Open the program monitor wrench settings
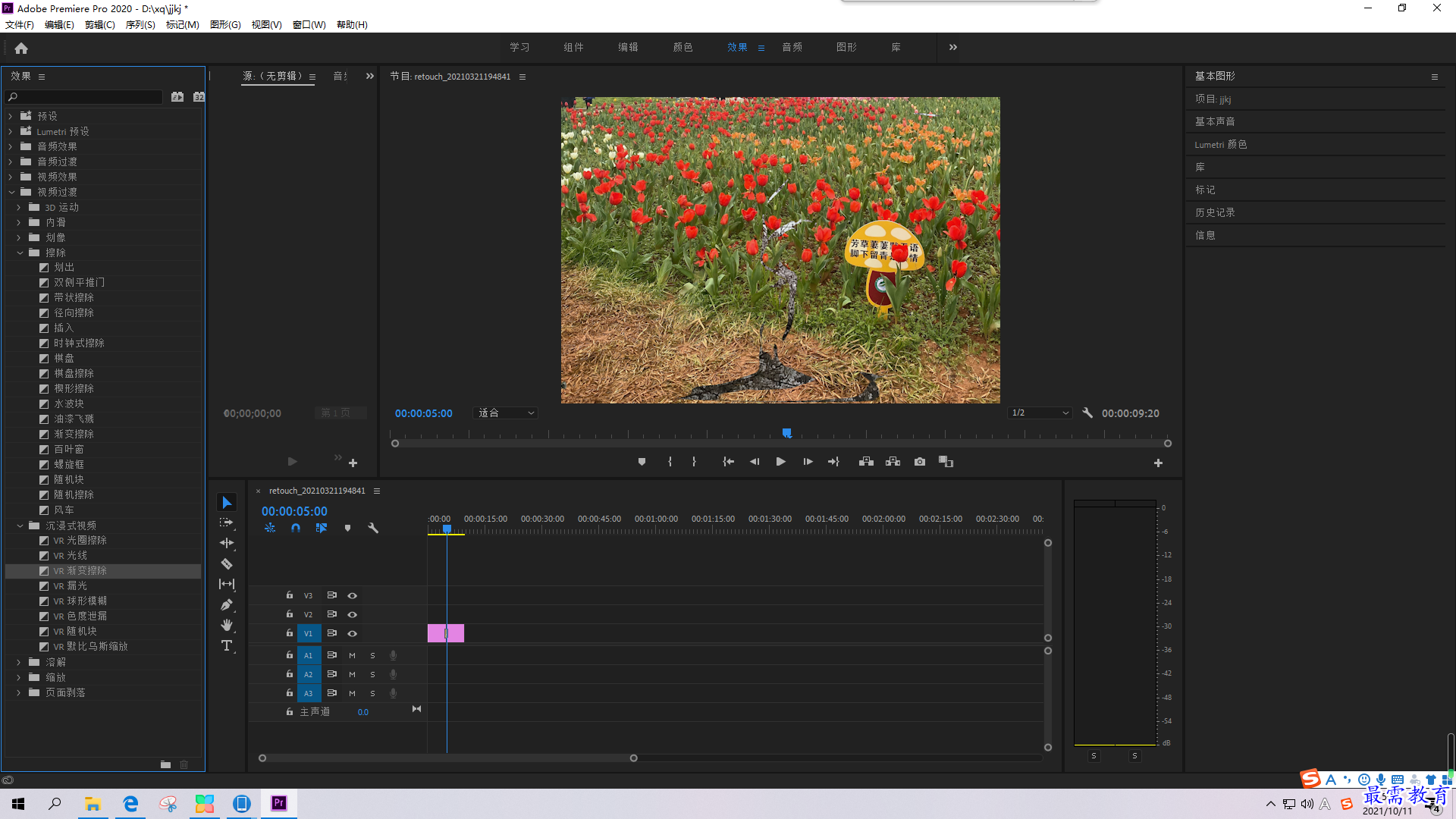 click(x=1087, y=413)
